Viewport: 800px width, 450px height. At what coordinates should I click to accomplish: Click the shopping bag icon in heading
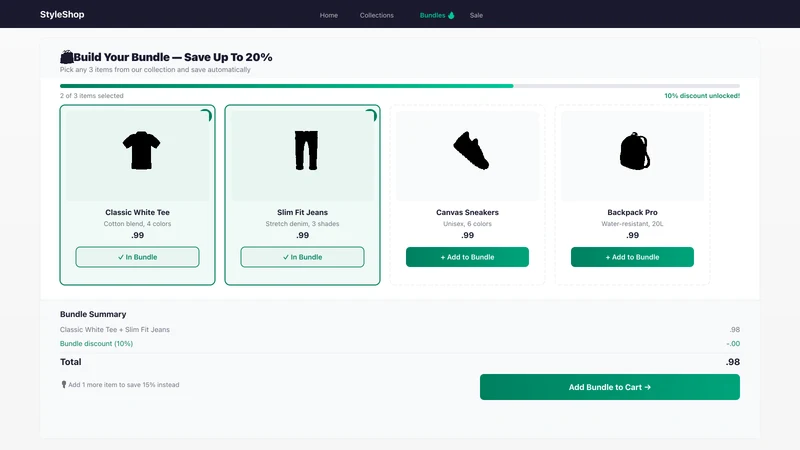point(66,57)
